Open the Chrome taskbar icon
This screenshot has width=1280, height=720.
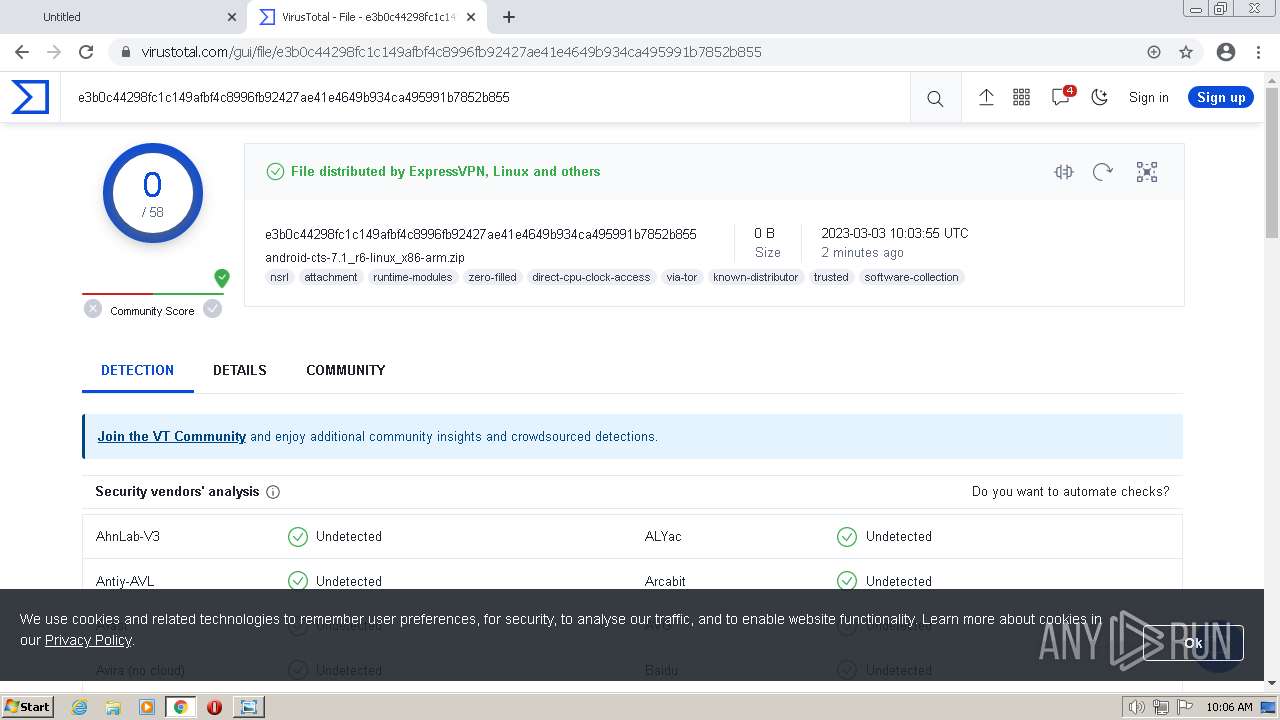coord(181,707)
